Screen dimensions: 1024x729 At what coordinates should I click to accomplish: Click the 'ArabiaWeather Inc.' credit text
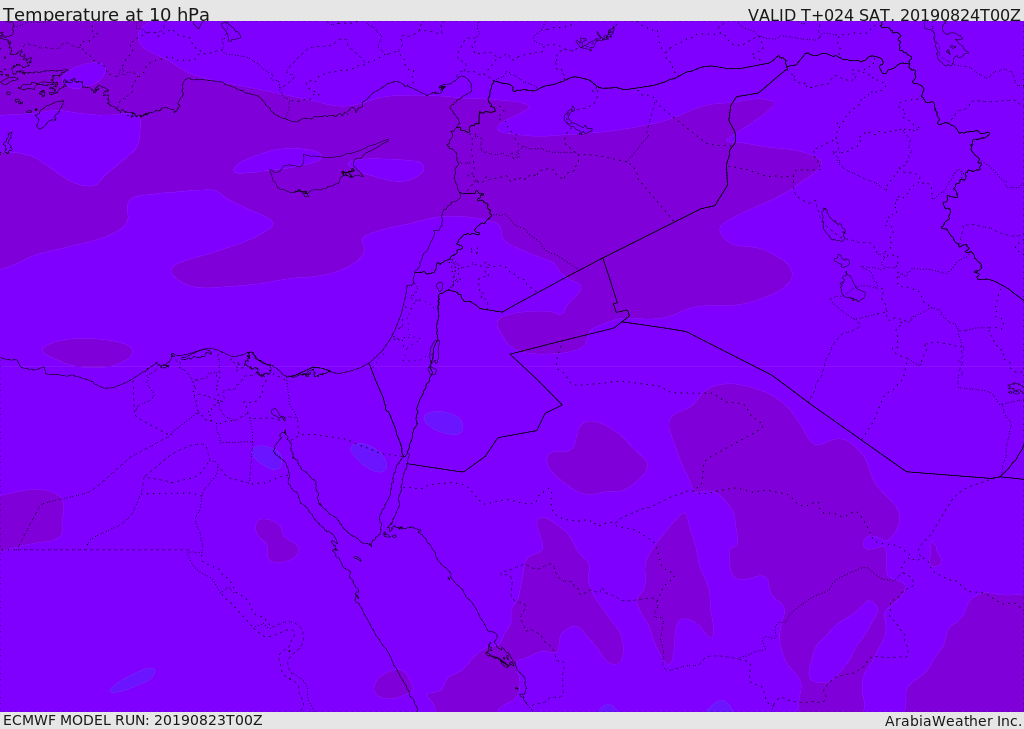point(954,721)
